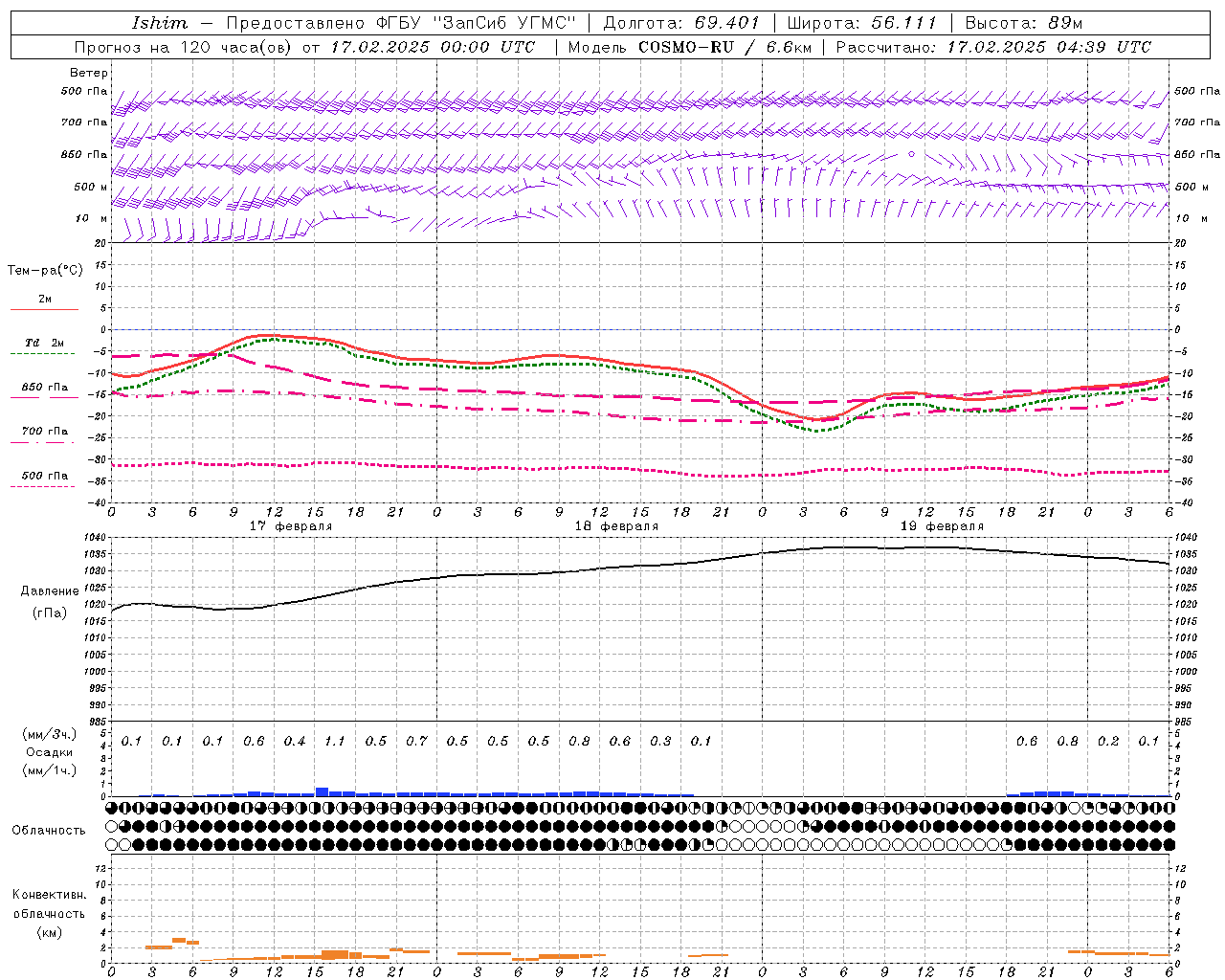Click the Конвективн. облачность (км) label
Viewport: 1225px width, 980px height.
49,913
